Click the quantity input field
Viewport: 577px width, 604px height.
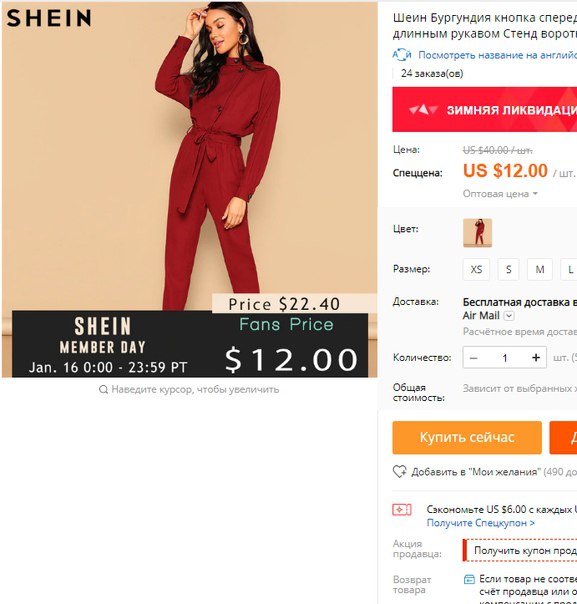pyautogui.click(x=505, y=358)
